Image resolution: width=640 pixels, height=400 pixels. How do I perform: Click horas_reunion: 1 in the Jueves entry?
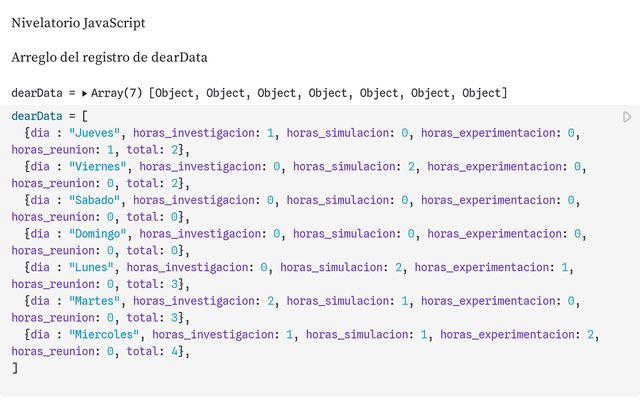click(62, 150)
